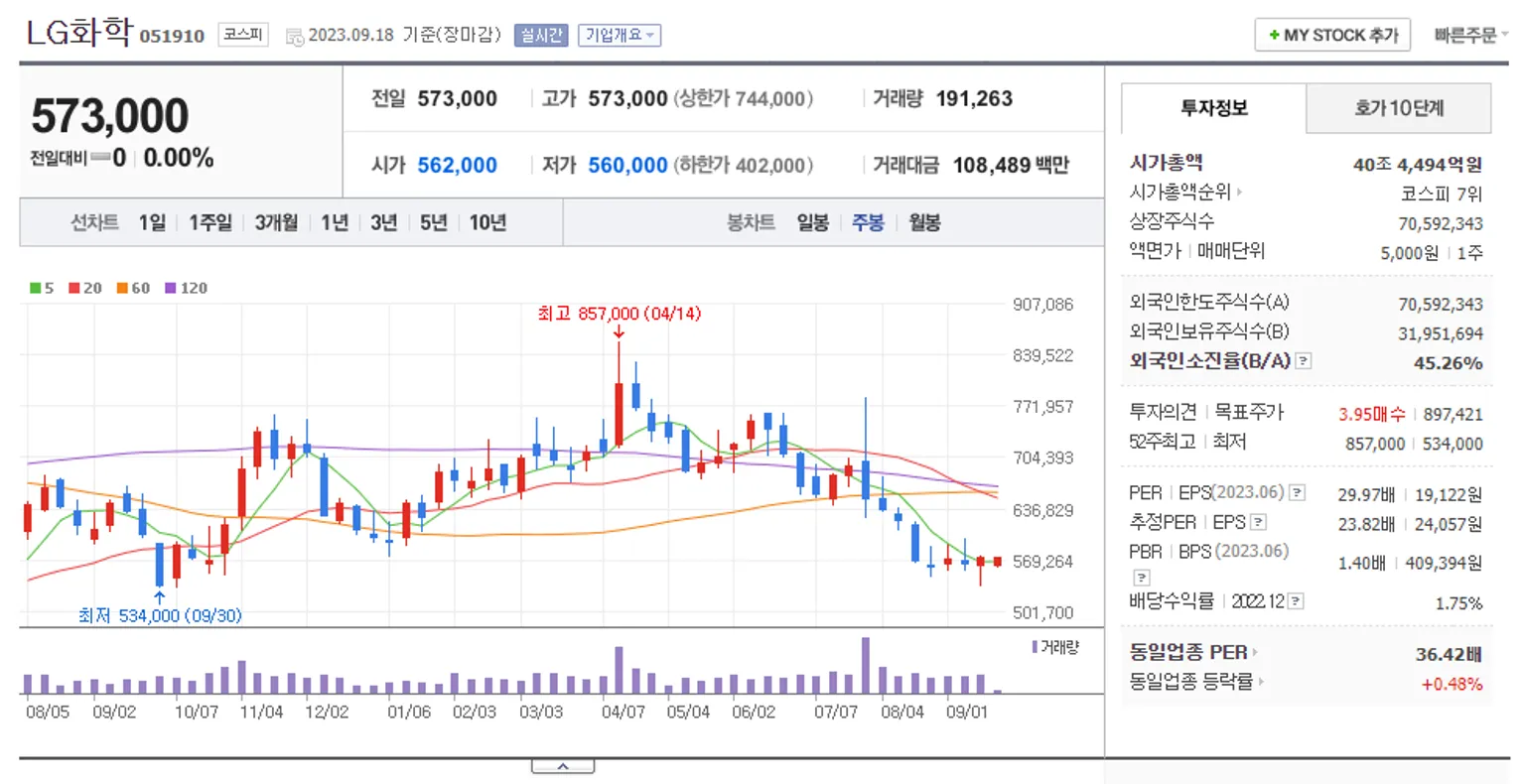Click the MY STOCK 추가 button
Viewport: 1524px width, 784px height.
point(1332,35)
